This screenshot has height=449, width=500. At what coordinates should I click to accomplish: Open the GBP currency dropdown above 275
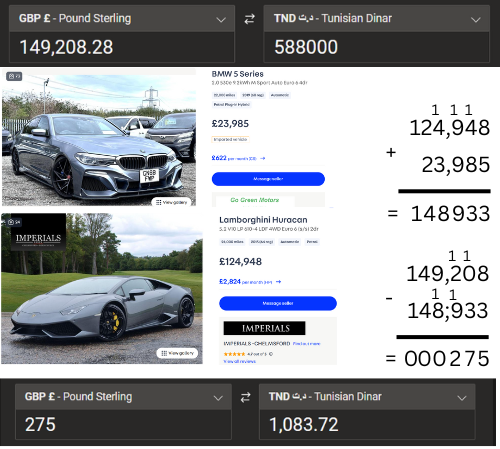[x=123, y=397]
